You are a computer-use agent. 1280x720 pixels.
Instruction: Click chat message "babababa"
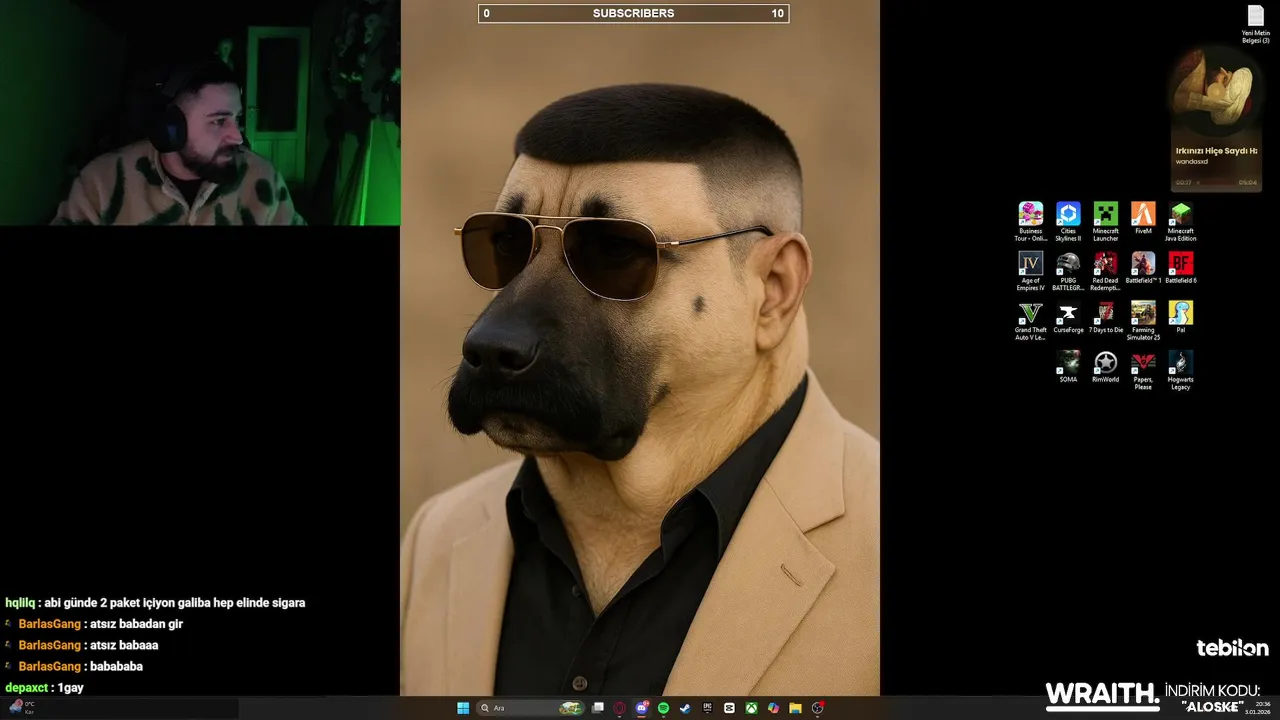click(x=116, y=666)
